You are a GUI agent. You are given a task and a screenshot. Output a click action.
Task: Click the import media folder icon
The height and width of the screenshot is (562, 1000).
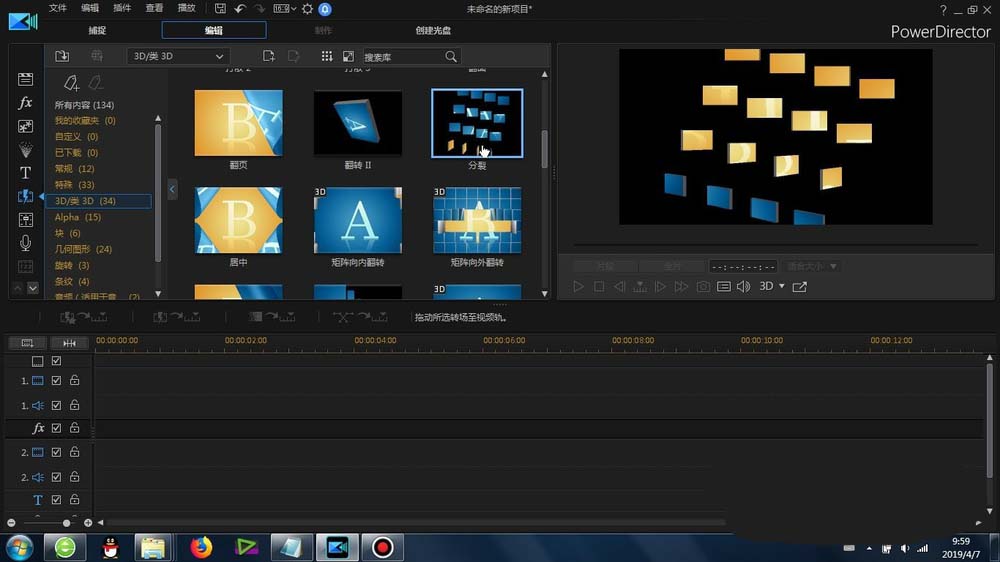[x=62, y=56]
